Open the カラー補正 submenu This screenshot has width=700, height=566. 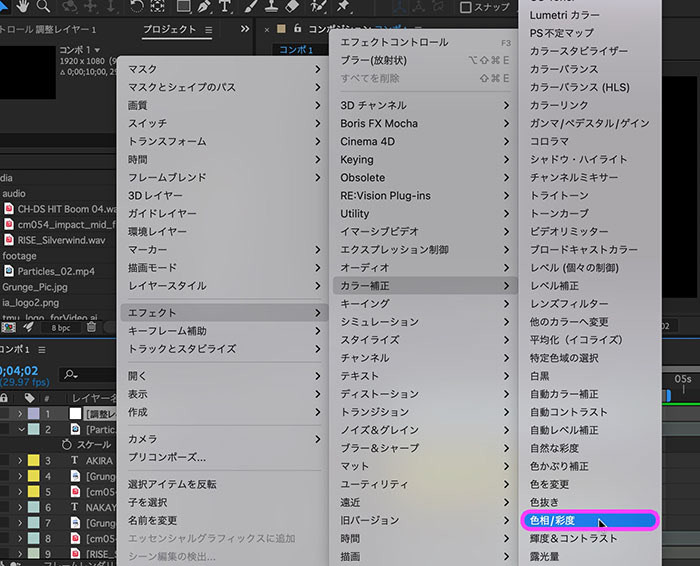425,286
